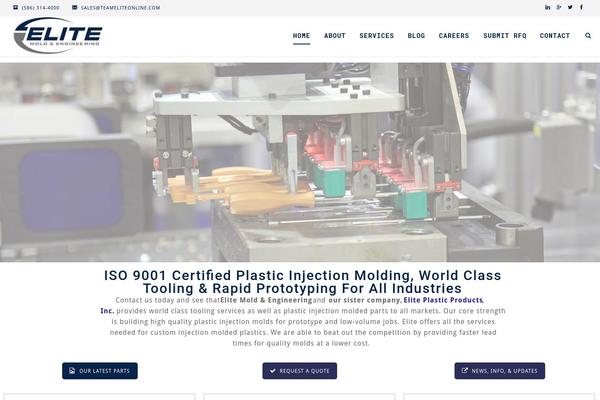Image resolution: width=600 pixels, height=400 pixels.
Task: Click the envelope icon beside email address
Action: pos(75,7)
